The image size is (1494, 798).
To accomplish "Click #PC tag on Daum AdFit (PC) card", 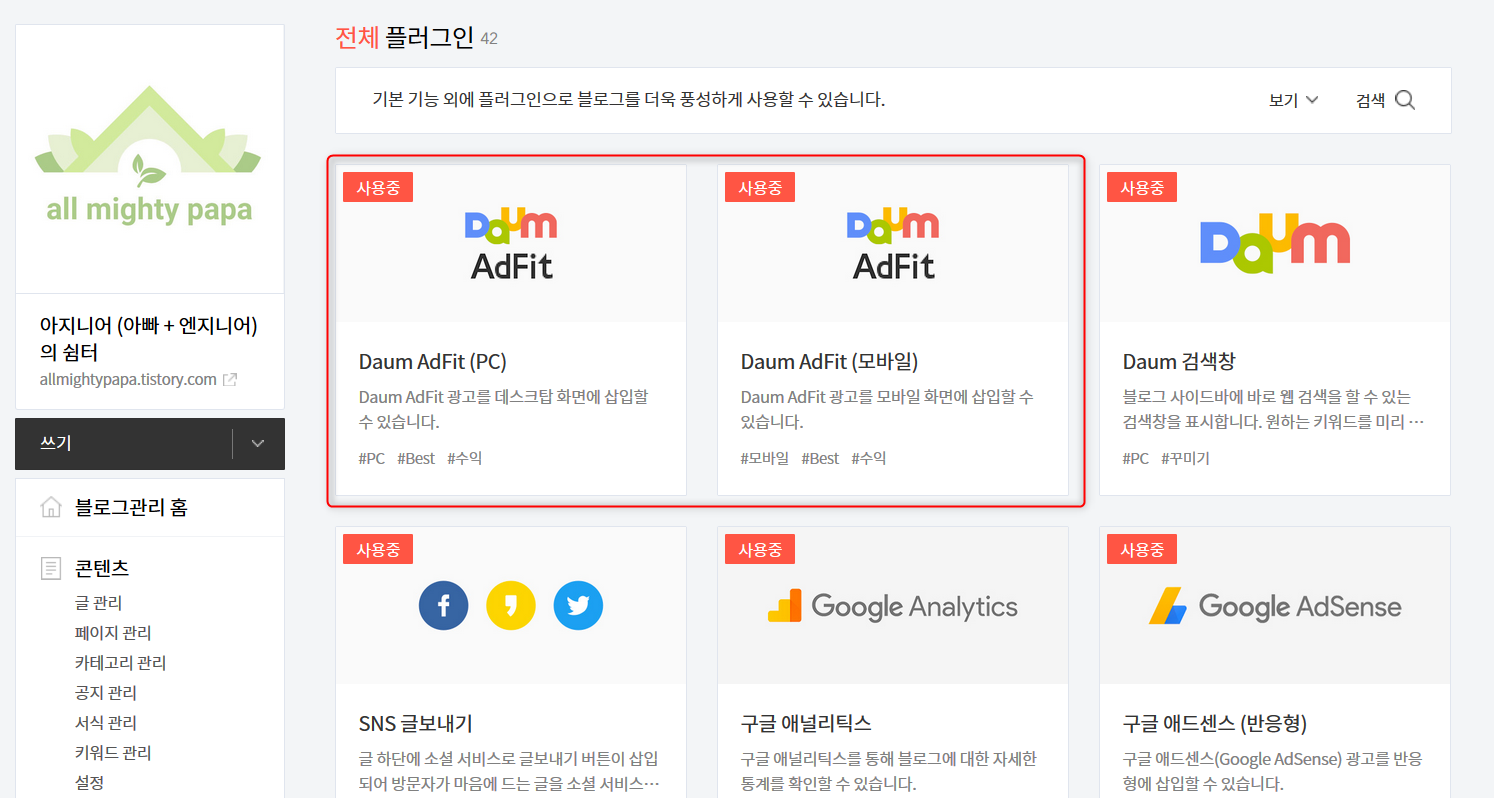I will tap(372, 459).
